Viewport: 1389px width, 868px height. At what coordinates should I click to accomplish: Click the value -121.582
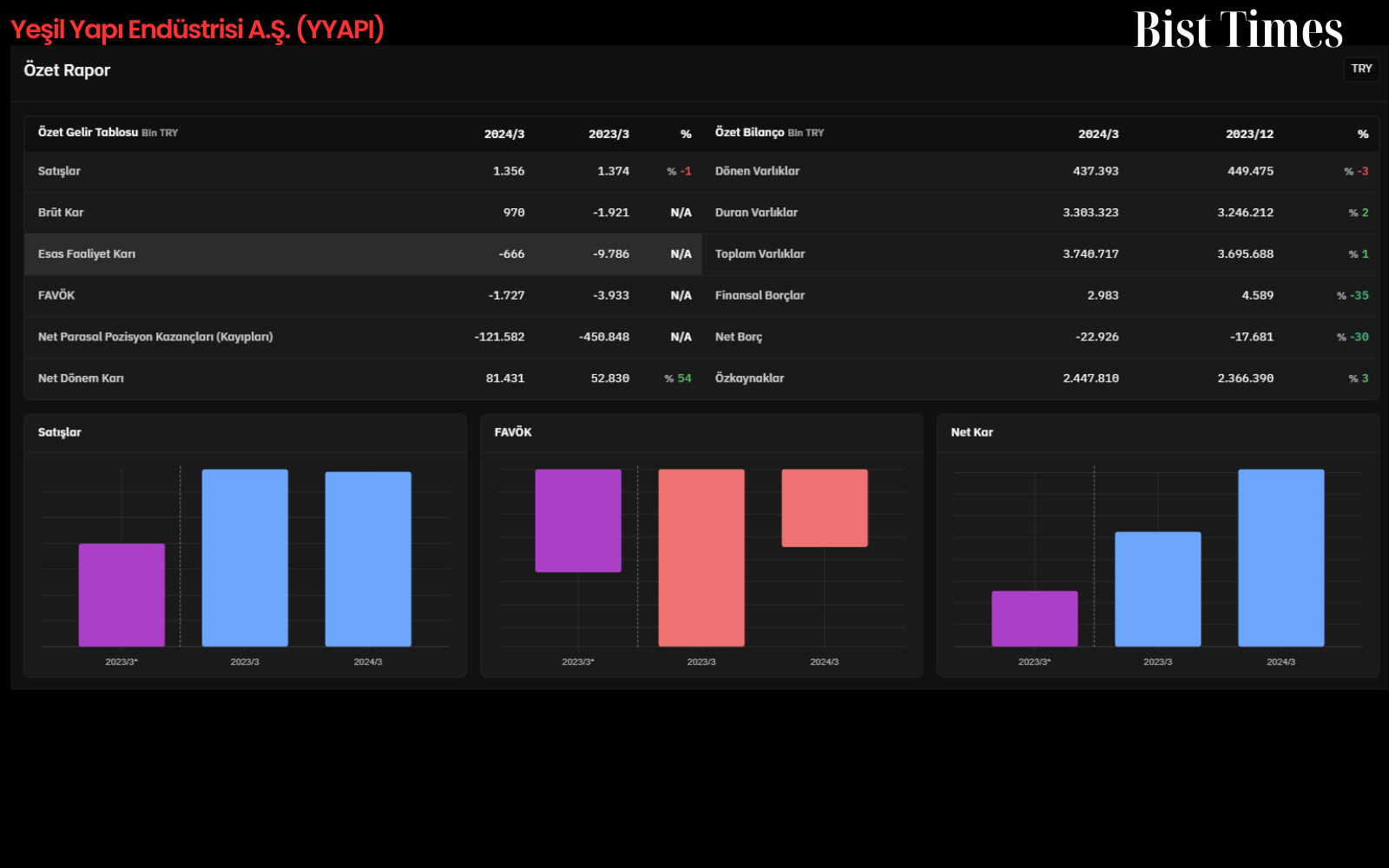click(x=500, y=337)
